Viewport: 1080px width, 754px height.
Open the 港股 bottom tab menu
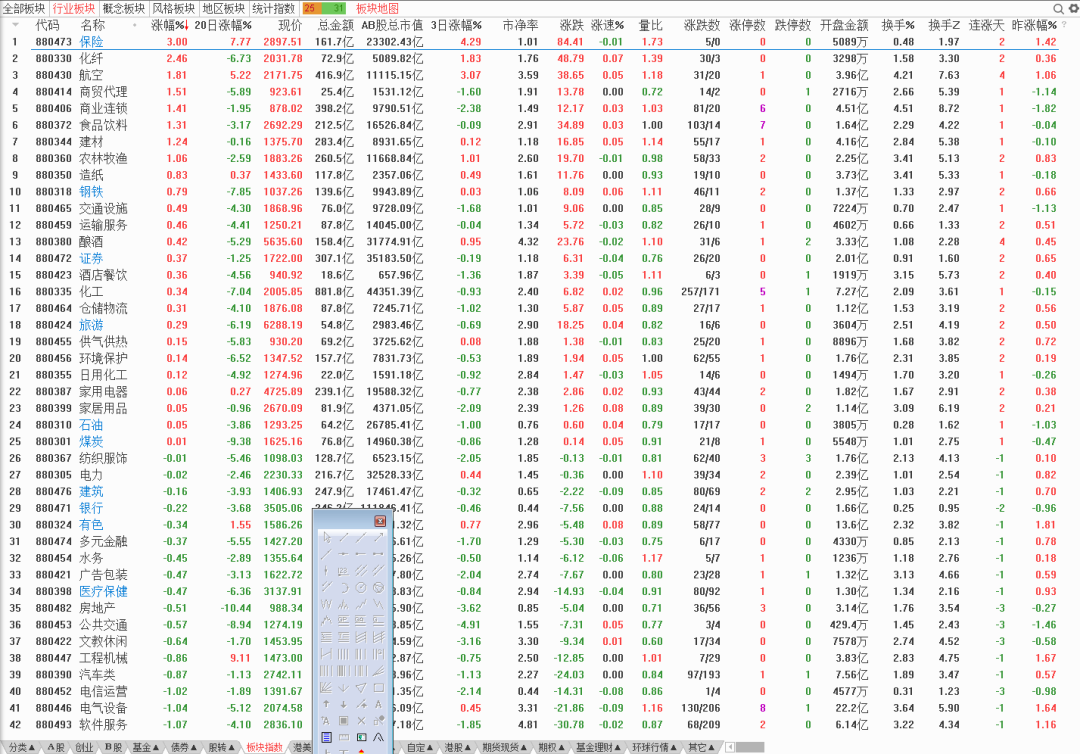click(x=457, y=747)
